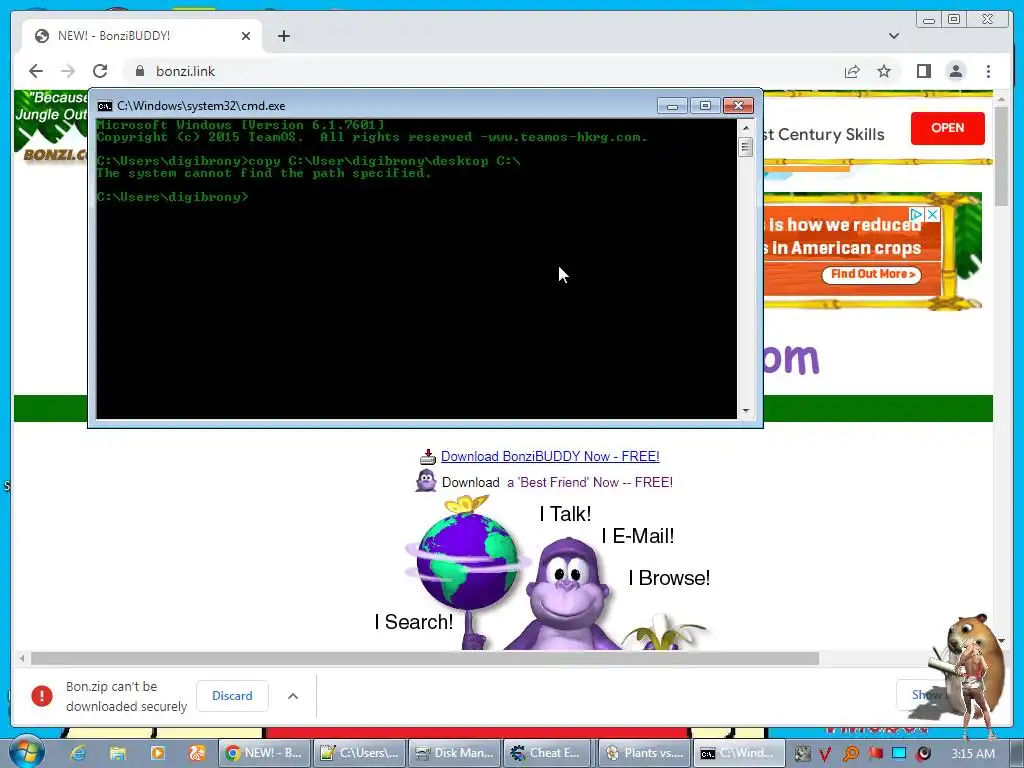The image size is (1024, 768).
Task: Click the AdChoices triangle icon
Action: pyautogui.click(x=917, y=214)
